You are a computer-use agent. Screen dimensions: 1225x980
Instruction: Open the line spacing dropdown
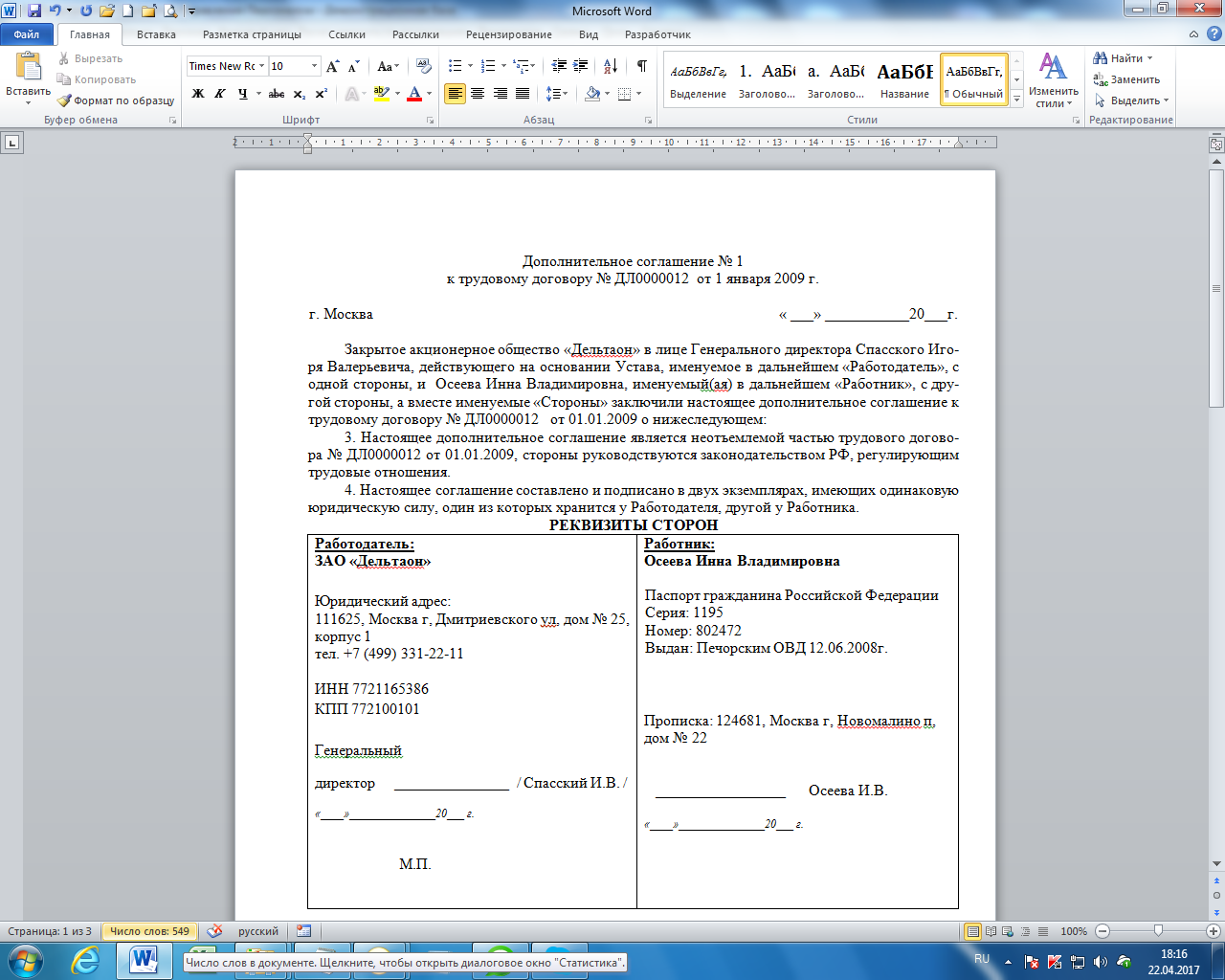pyautogui.click(x=557, y=94)
